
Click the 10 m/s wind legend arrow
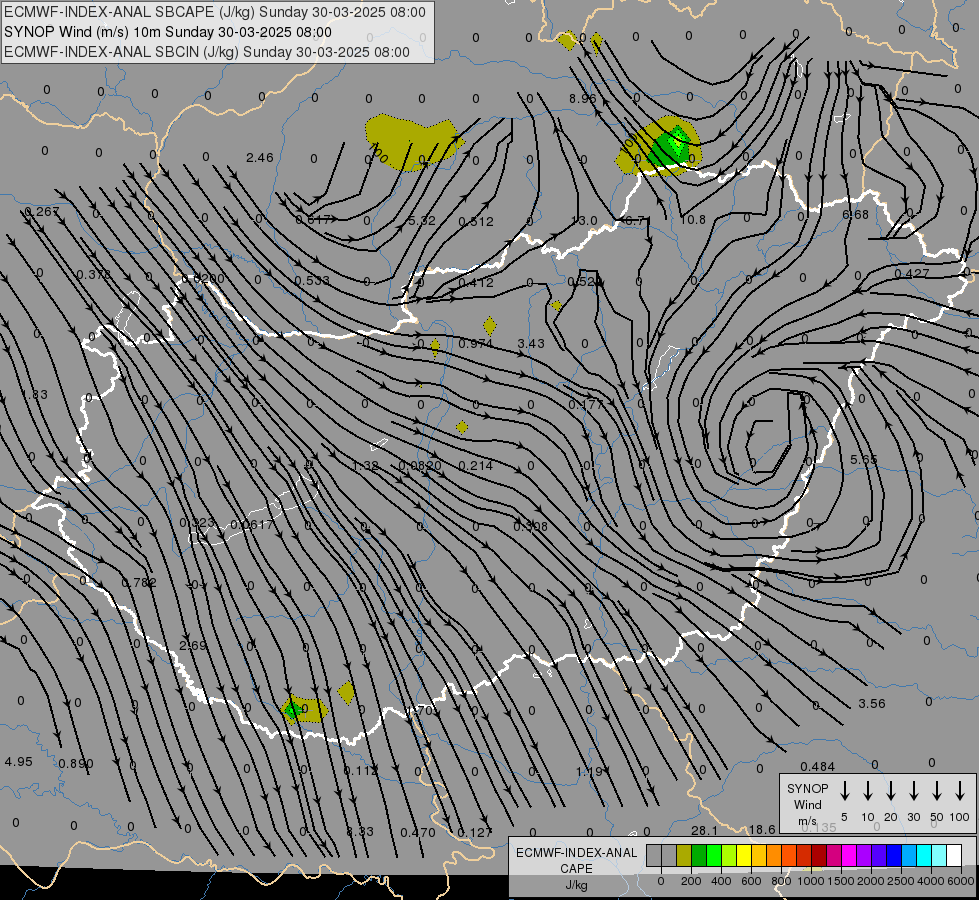(867, 791)
